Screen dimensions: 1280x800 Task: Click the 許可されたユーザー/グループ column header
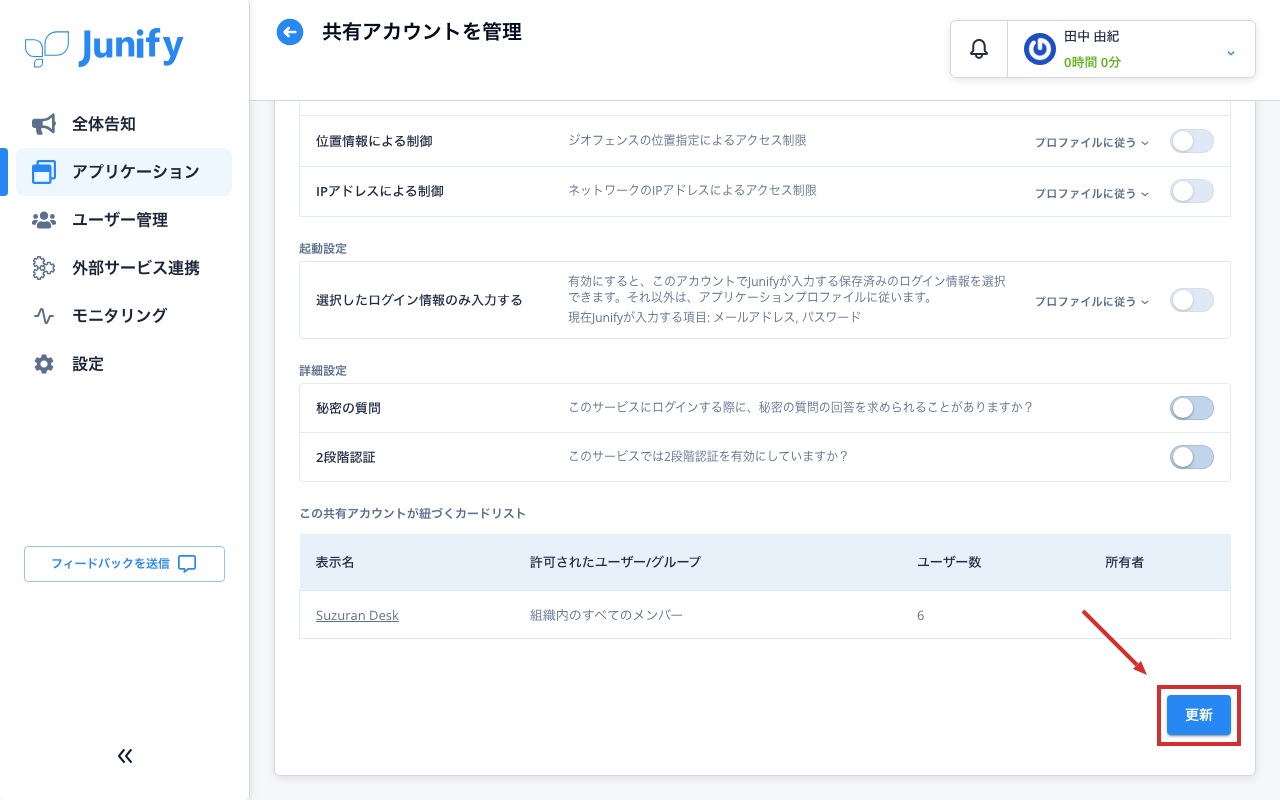(x=615, y=562)
